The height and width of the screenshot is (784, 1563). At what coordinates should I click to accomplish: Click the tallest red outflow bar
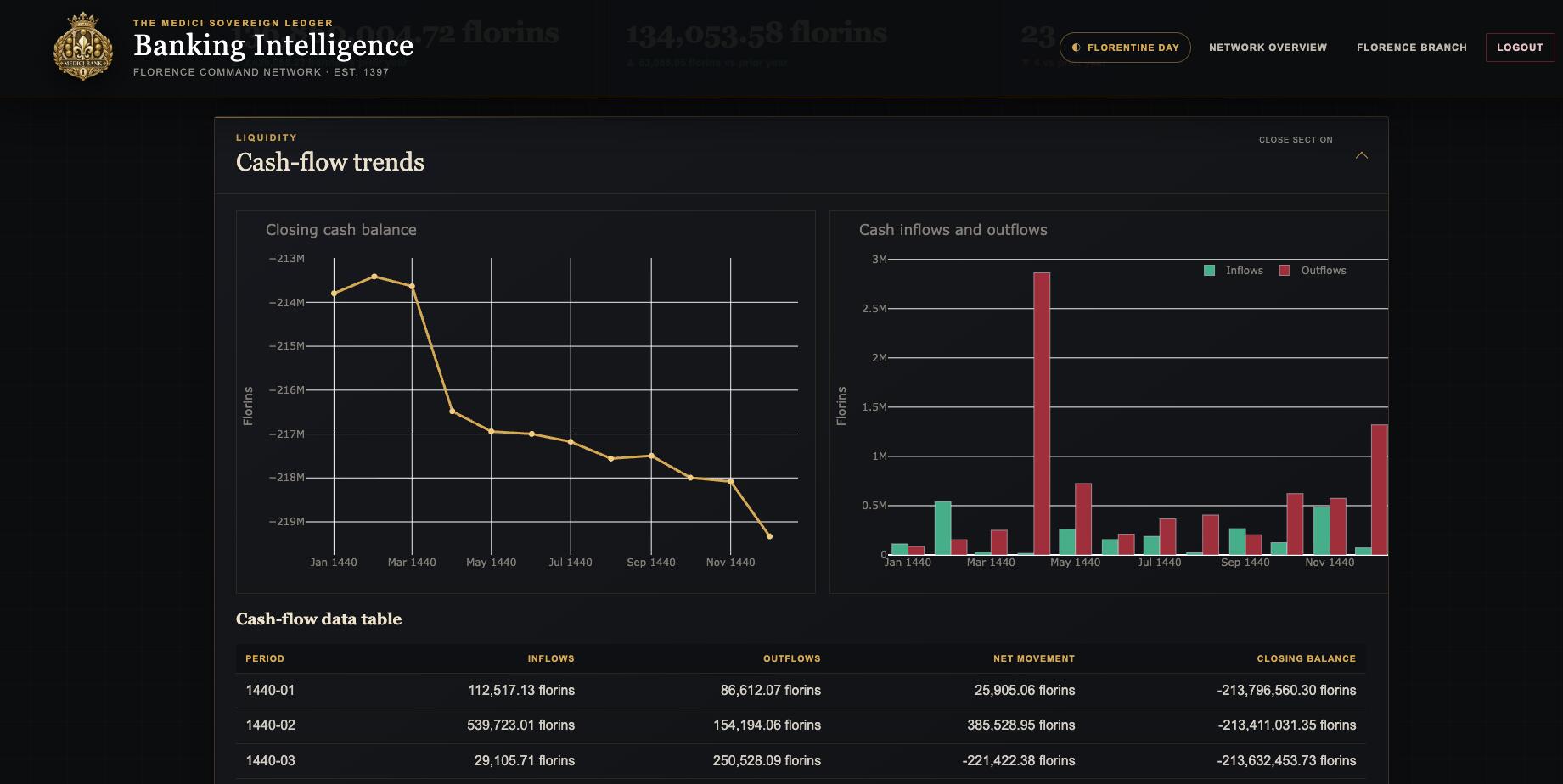pyautogui.click(x=1042, y=413)
